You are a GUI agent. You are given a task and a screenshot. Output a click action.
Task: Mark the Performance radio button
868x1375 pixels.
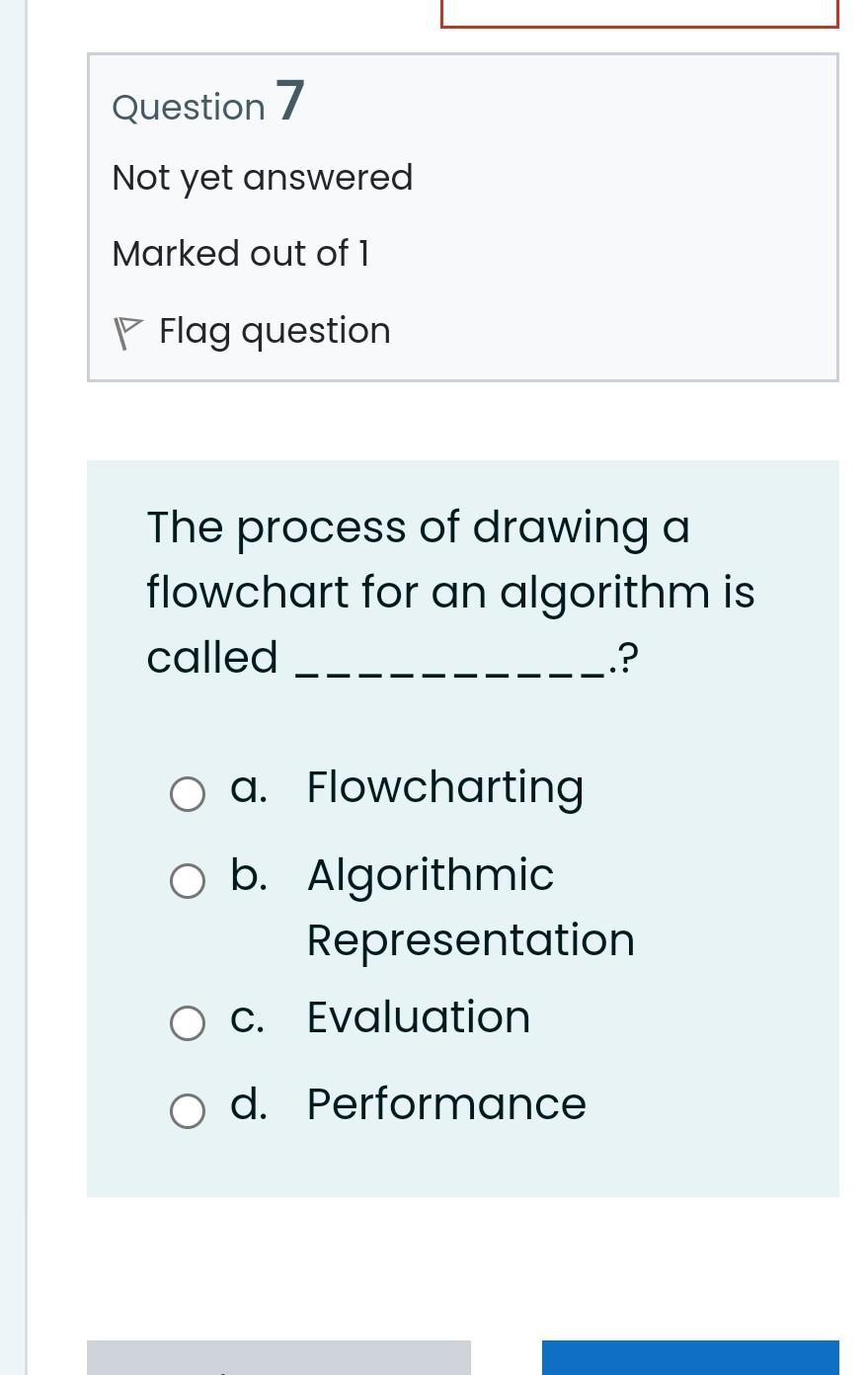click(187, 1111)
